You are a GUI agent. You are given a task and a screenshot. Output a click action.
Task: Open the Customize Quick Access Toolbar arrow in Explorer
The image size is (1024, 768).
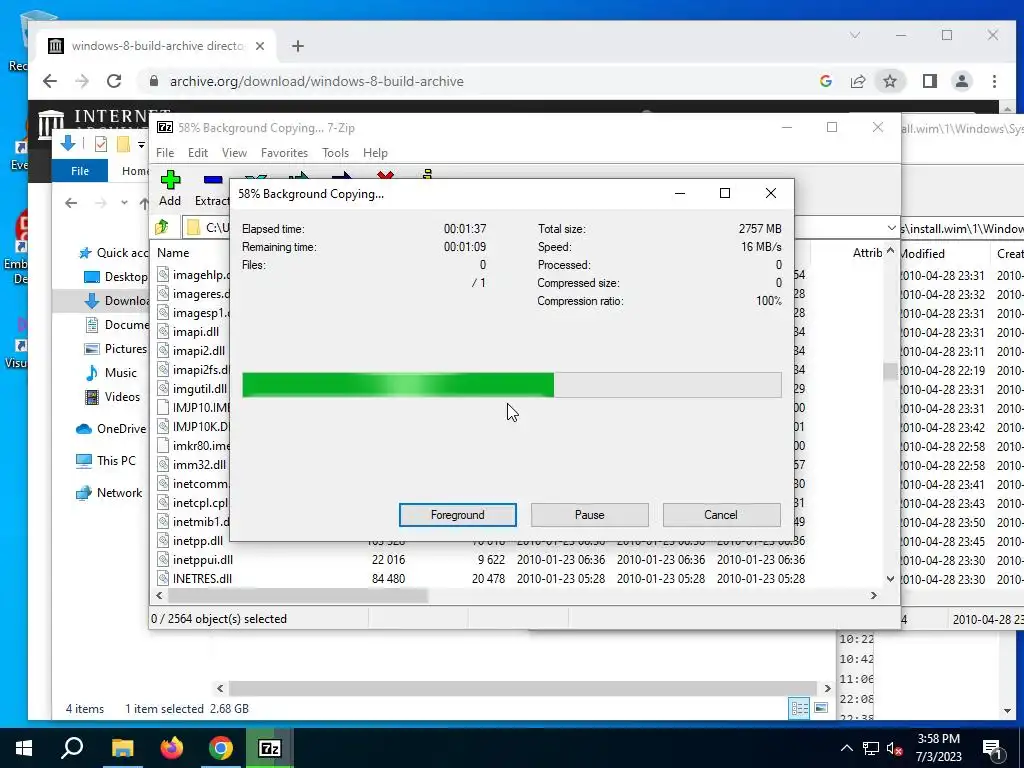tap(141, 144)
